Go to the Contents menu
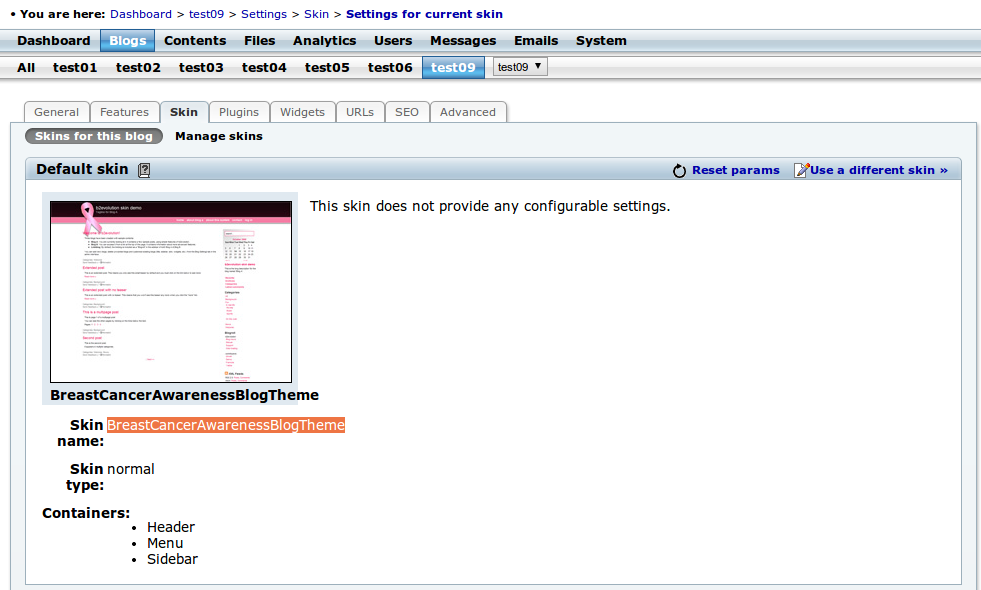The height and width of the screenshot is (590, 981). (x=195, y=41)
